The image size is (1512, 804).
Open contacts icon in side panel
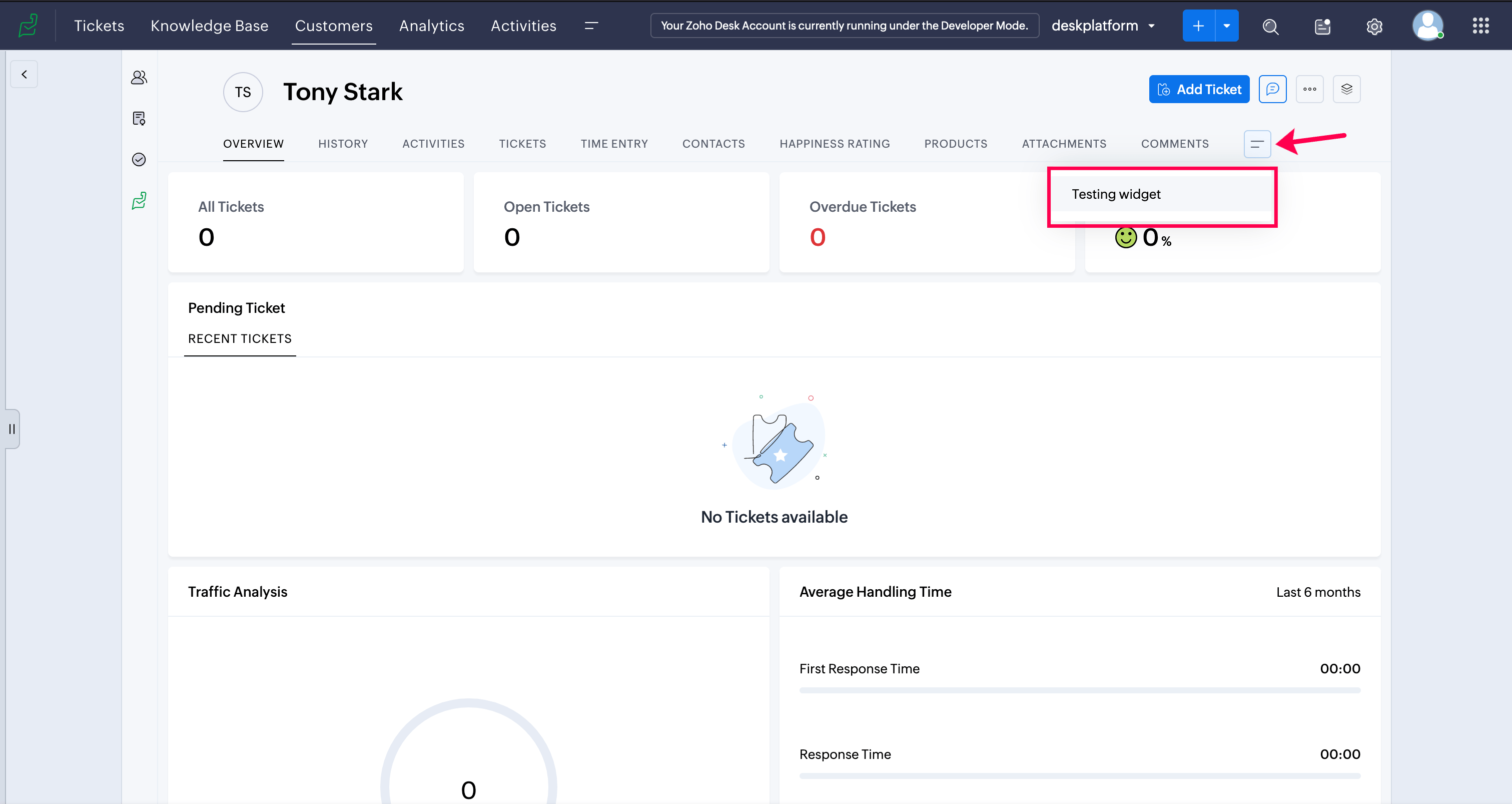coord(139,78)
